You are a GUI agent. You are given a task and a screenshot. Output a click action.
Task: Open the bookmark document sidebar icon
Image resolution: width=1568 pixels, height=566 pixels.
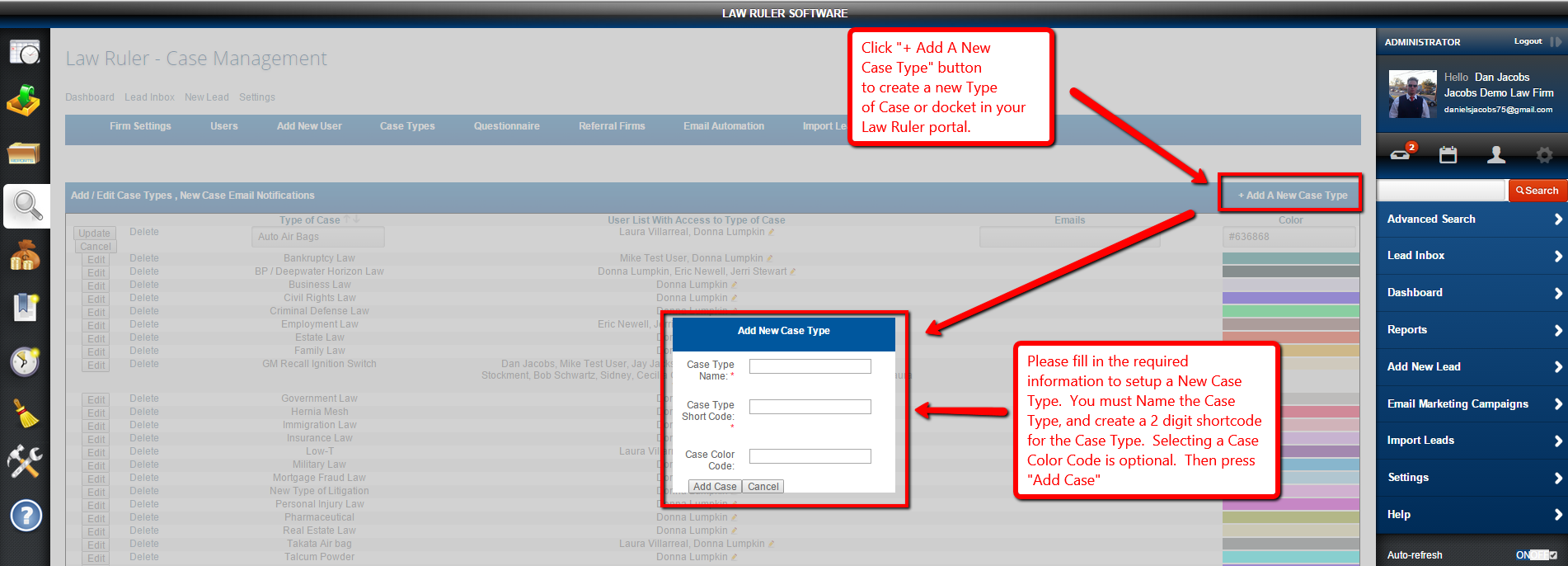coord(25,307)
